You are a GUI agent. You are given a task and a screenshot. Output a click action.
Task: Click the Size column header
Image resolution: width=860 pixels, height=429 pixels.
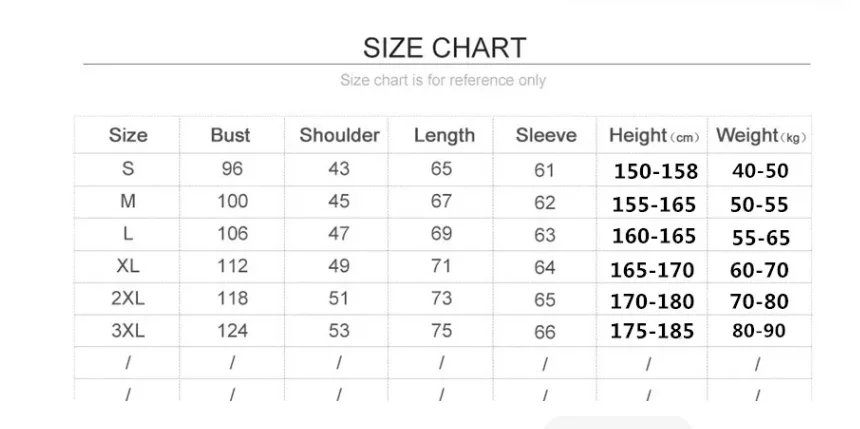[x=127, y=135]
